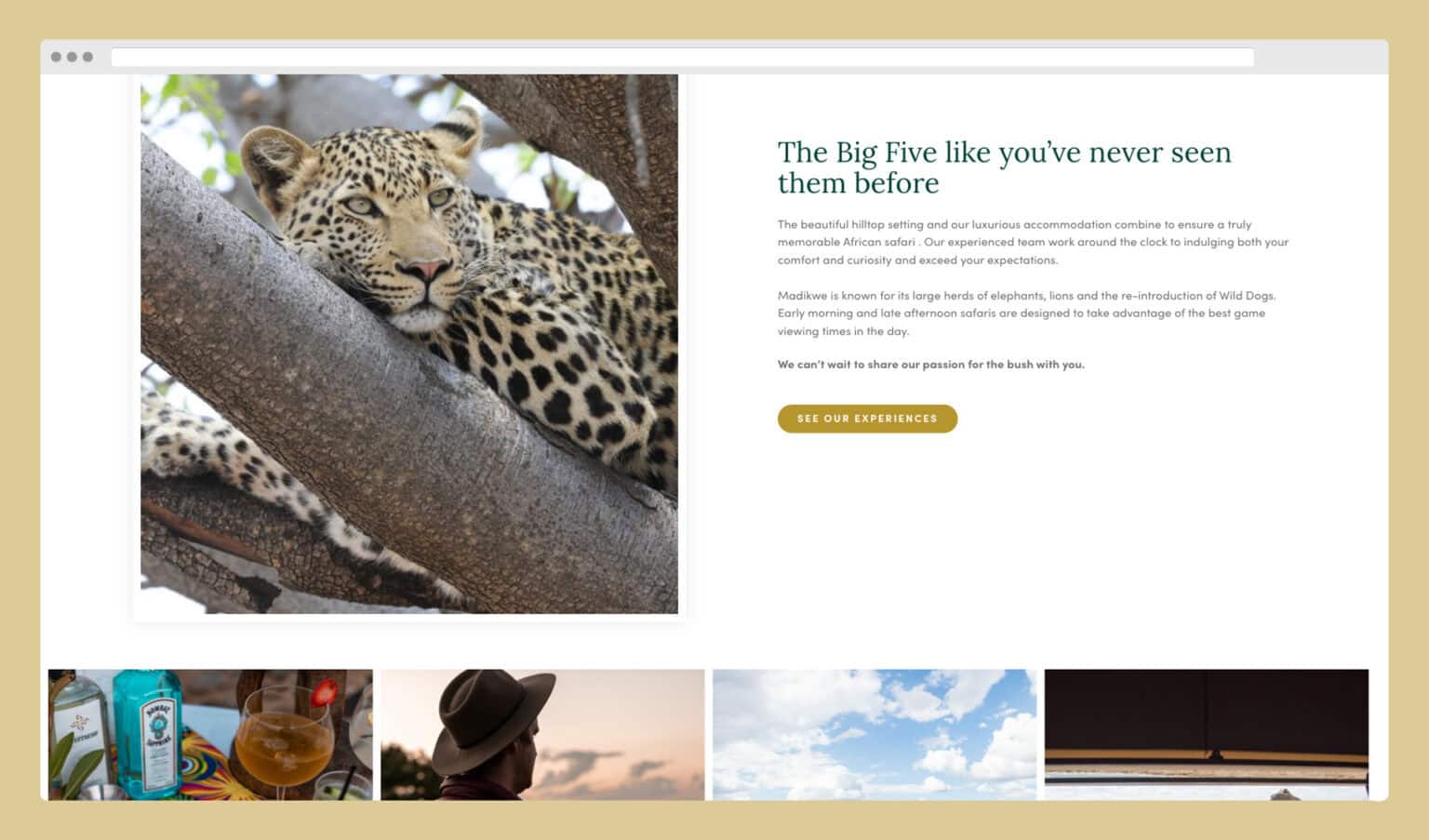Click the beautiful hilltop setting paragraph
Screen dimensions: 1429x840
click(1033, 242)
